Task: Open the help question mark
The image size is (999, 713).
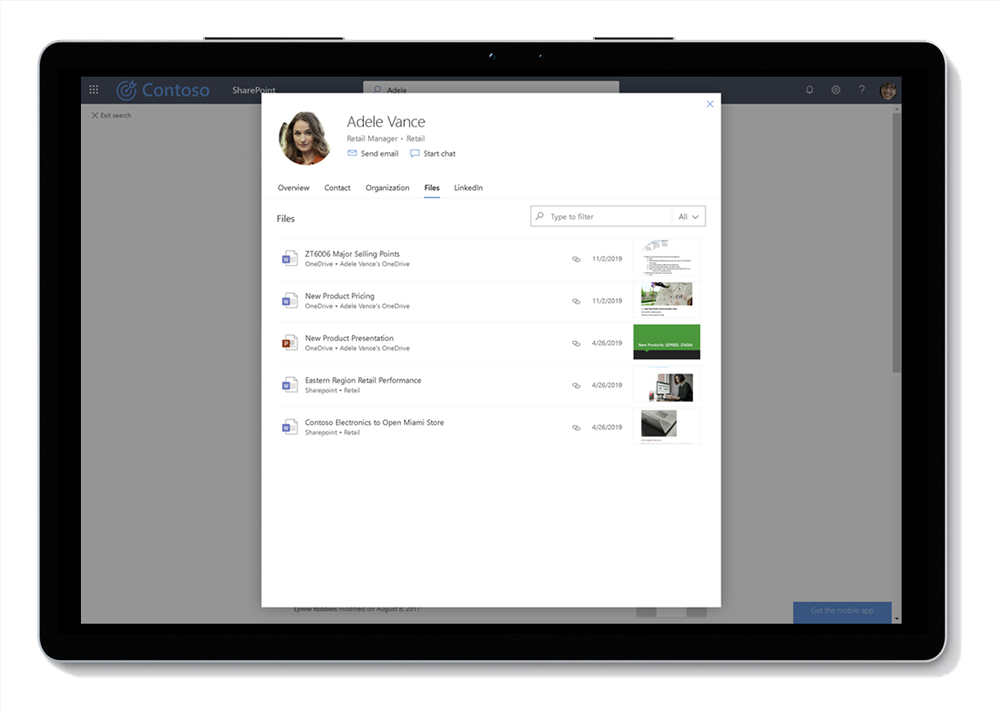Action: [861, 90]
